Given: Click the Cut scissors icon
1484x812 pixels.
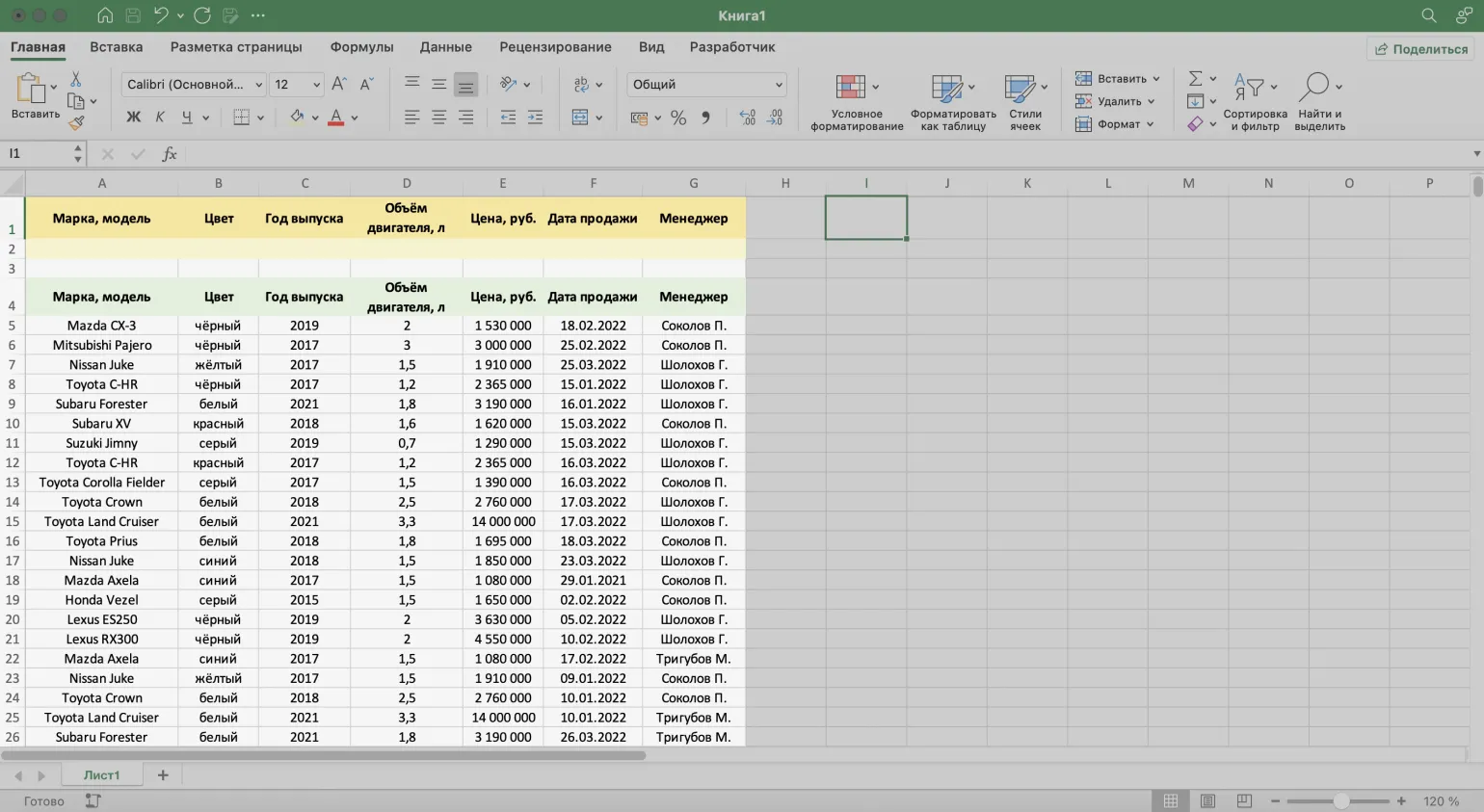Looking at the screenshot, I should click(x=76, y=79).
